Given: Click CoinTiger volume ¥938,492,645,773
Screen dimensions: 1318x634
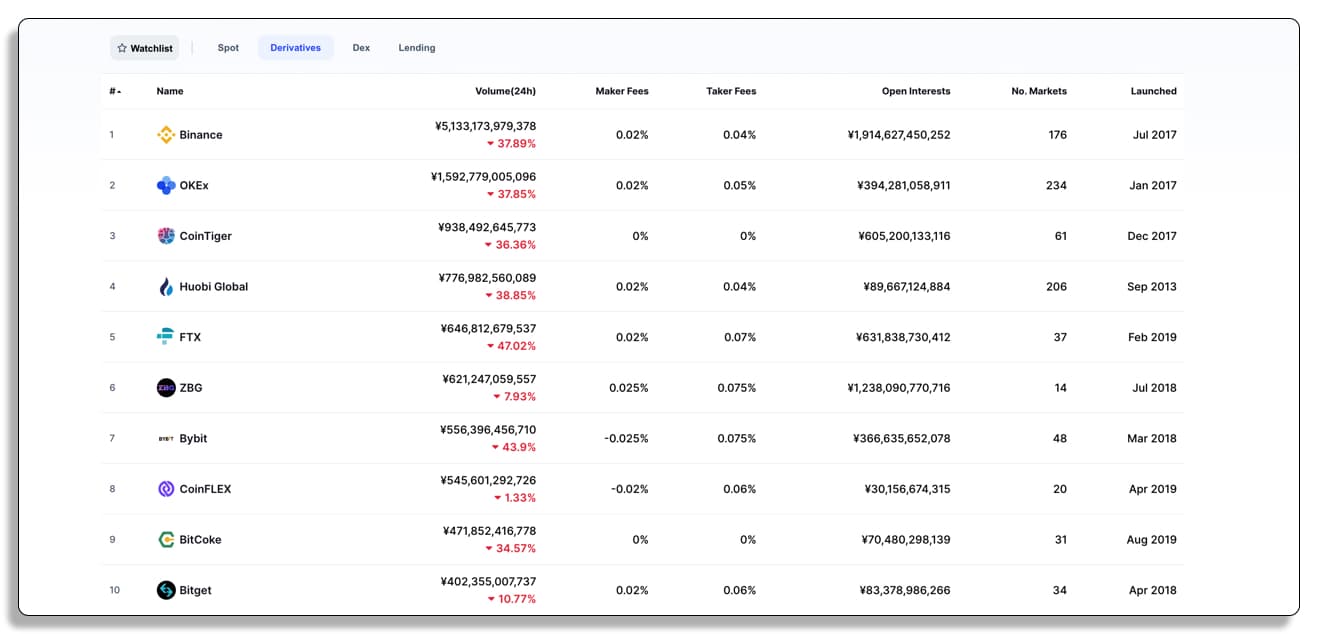Looking at the screenshot, I should [x=487, y=228].
